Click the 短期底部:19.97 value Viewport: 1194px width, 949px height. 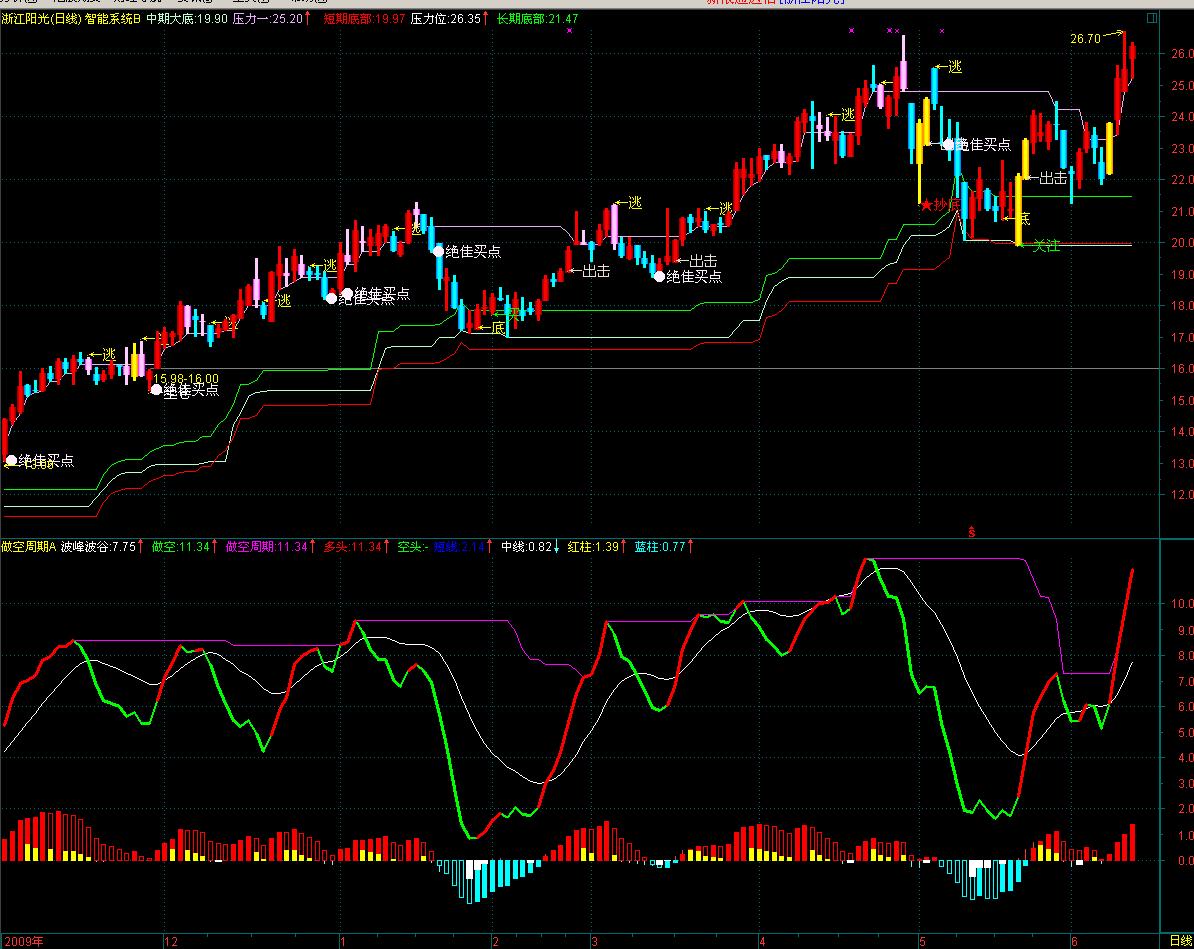(x=364, y=18)
